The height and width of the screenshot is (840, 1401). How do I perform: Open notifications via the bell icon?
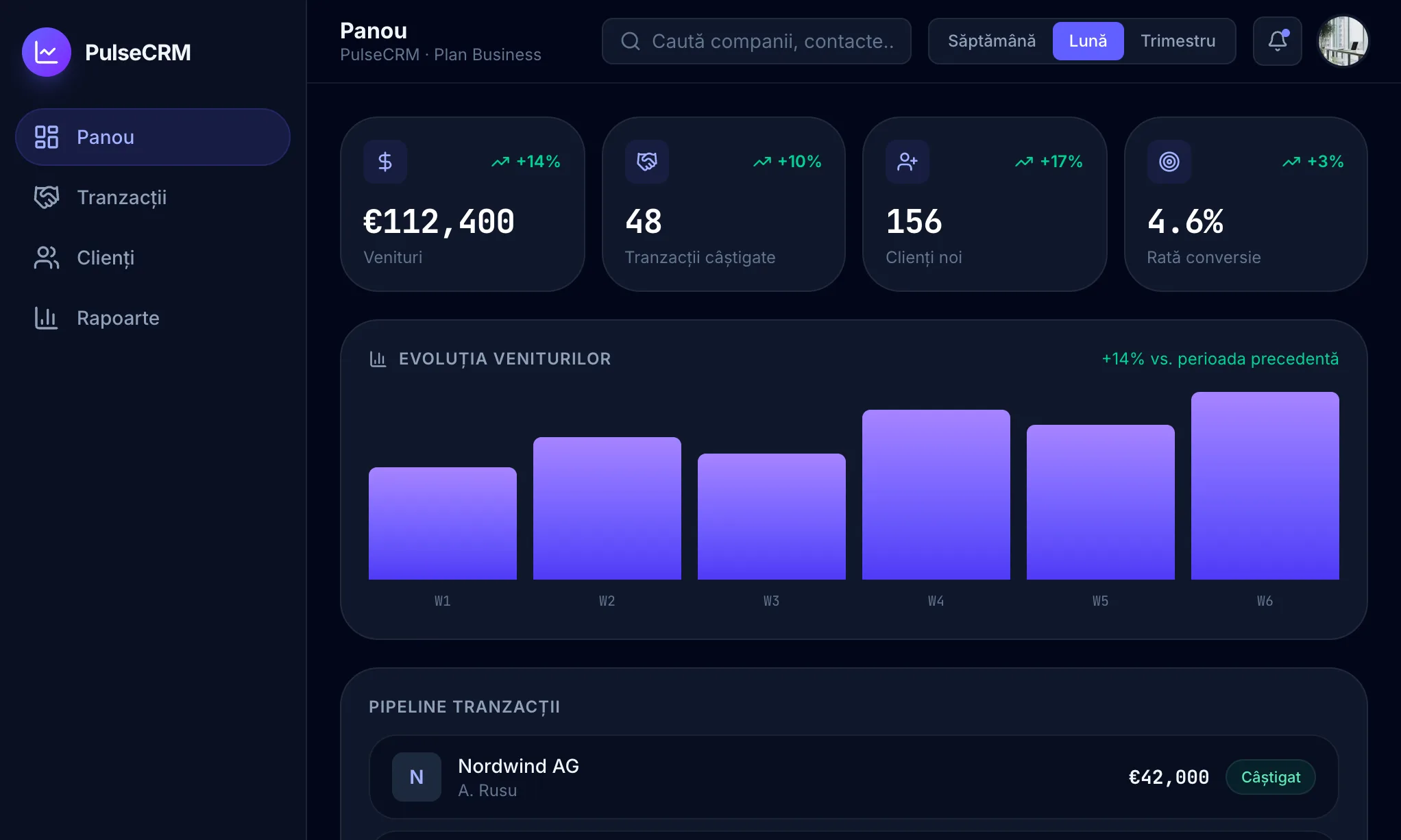point(1278,41)
